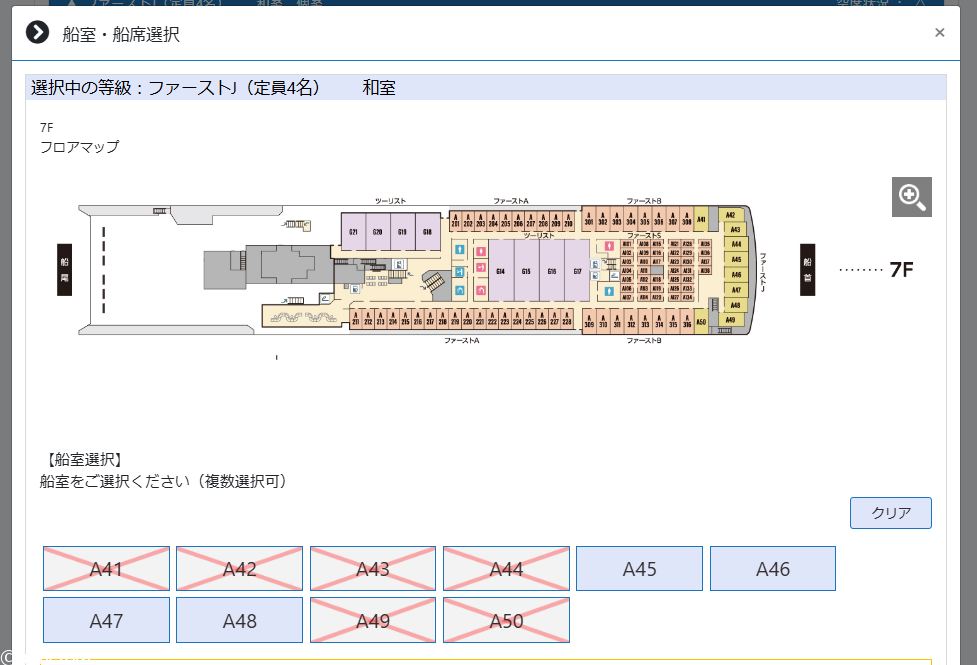The image size is (977, 665).
Task: Click the 船尾 stern marker on map
Action: click(64, 270)
